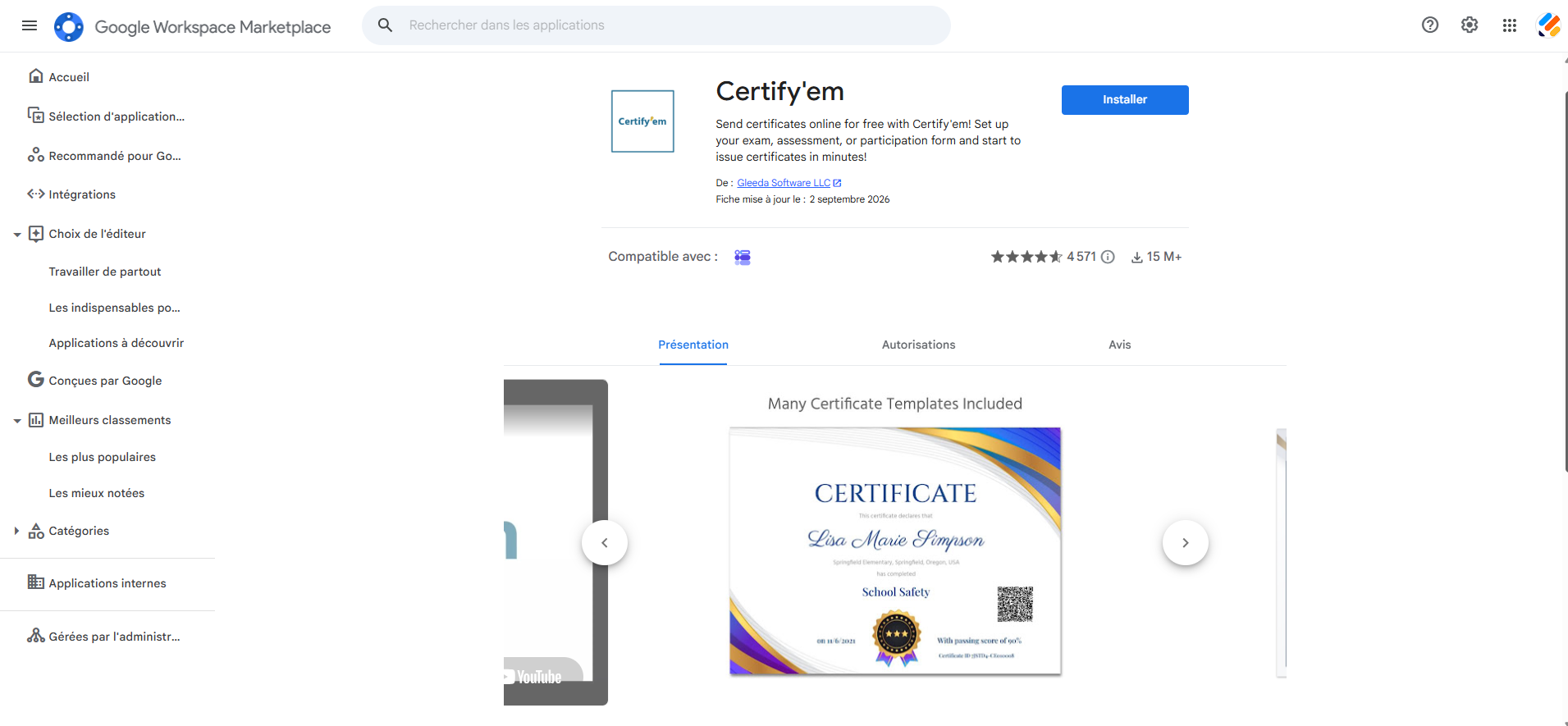Collapse the Meilleurs classements section

[x=17, y=421]
